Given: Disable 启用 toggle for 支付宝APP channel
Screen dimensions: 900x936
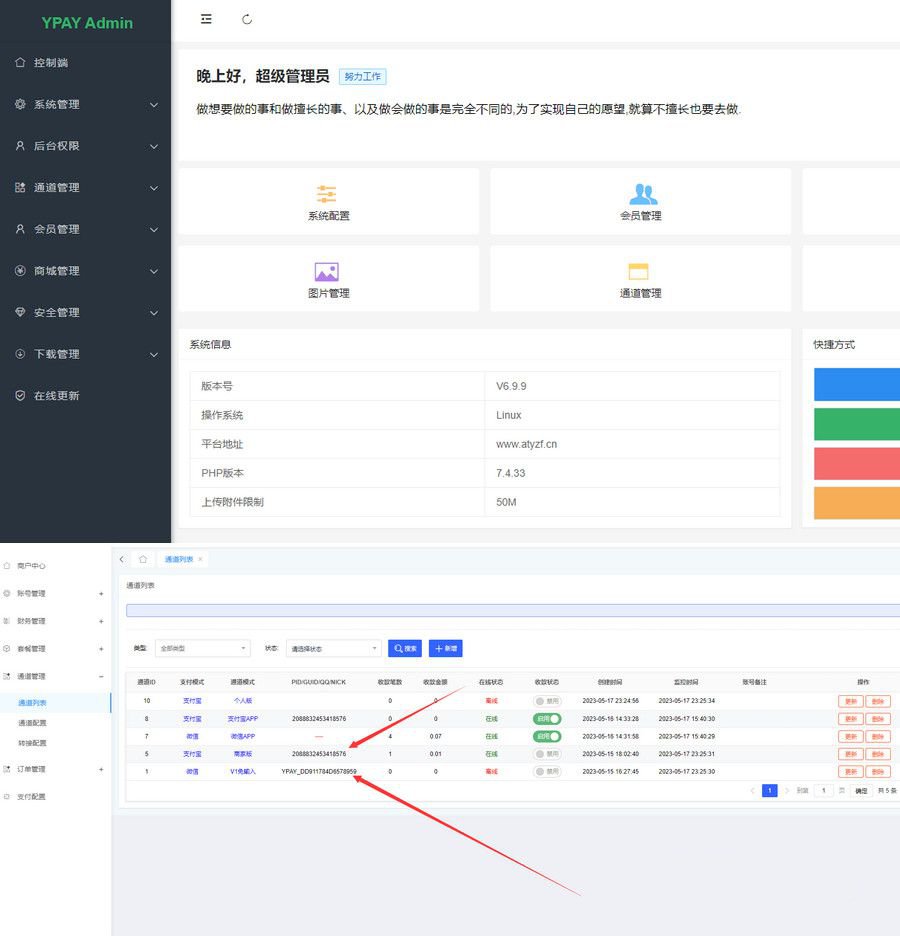Looking at the screenshot, I should 548,718.
